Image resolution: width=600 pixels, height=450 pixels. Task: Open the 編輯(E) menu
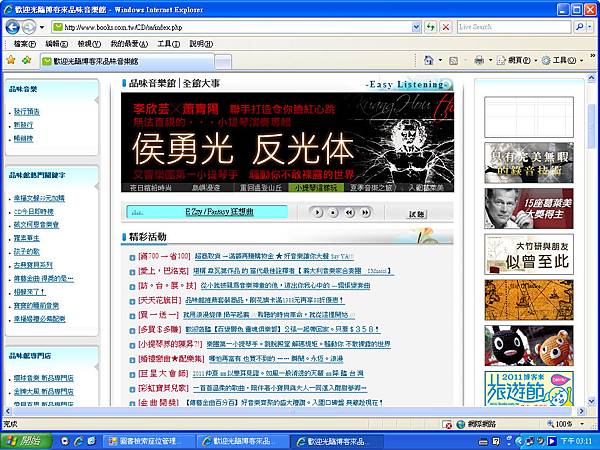(57, 44)
